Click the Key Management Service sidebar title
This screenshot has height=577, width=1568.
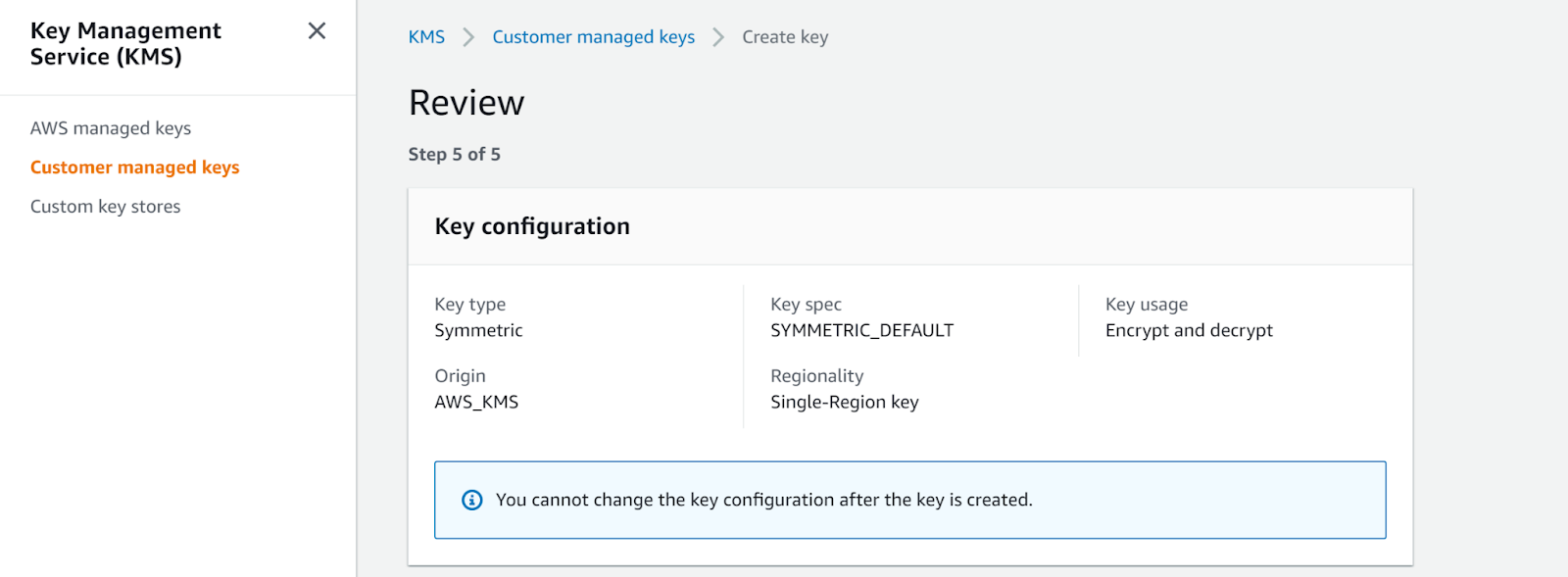[x=125, y=44]
